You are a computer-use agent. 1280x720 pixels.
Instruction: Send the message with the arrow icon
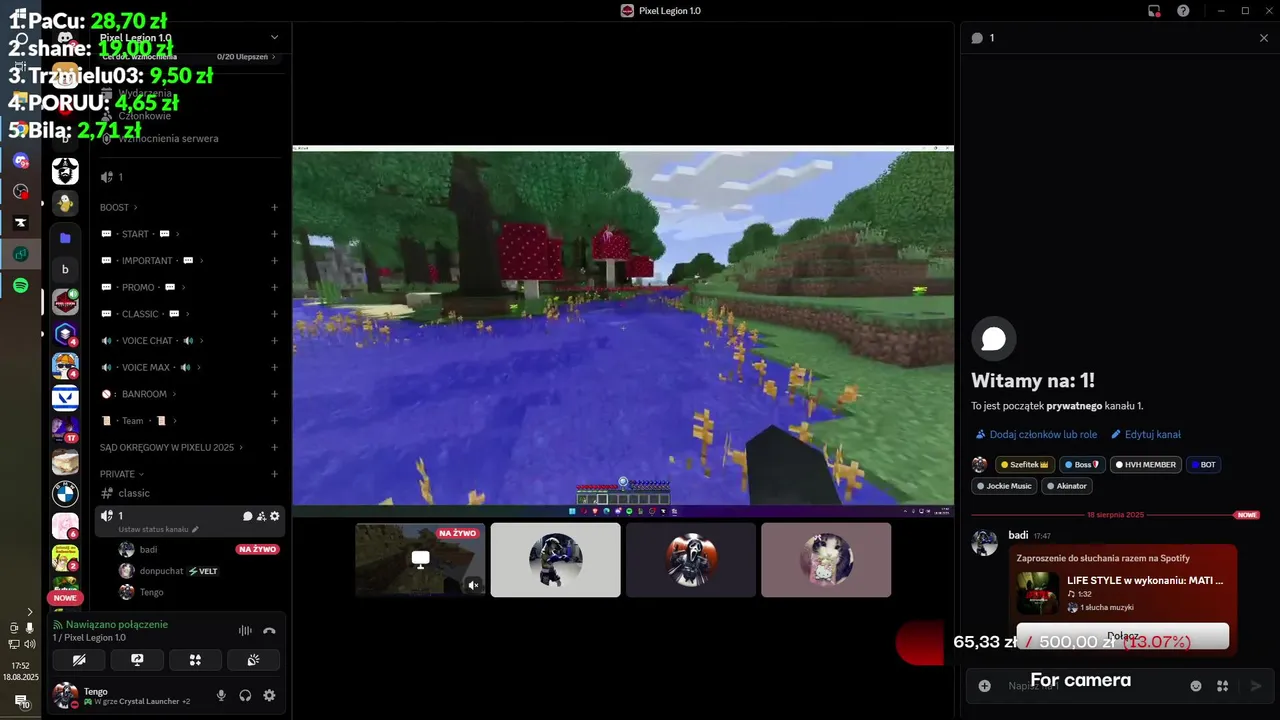(x=1256, y=686)
